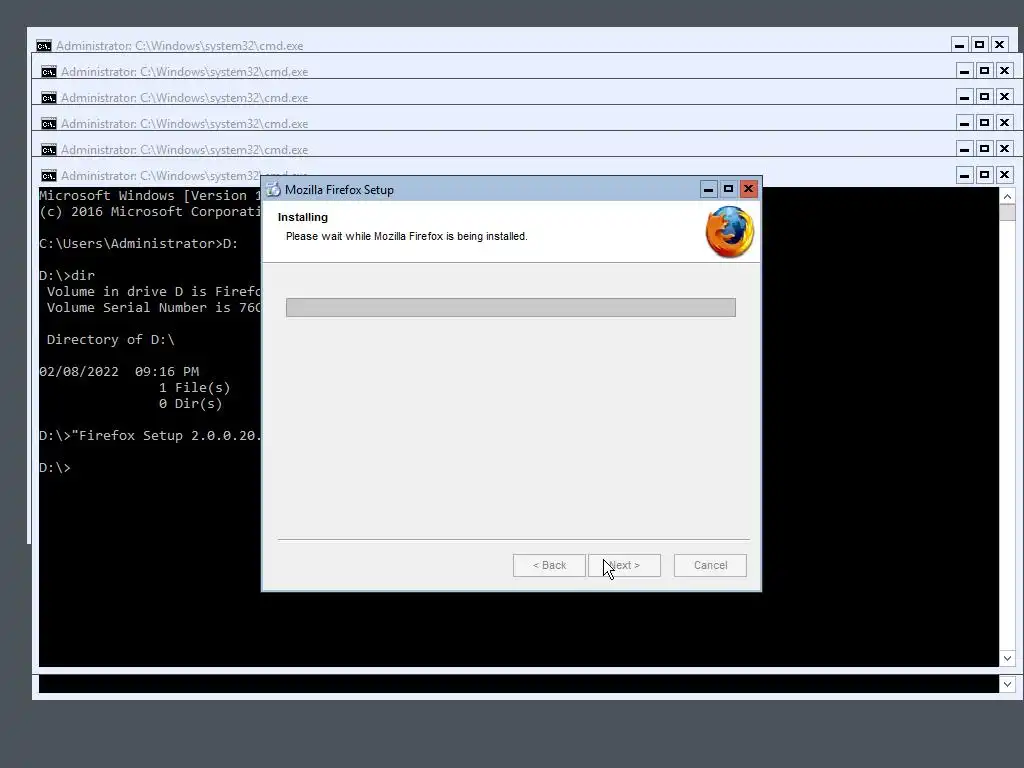The image size is (1024, 768).
Task: Click the '02/08/2022 09:16 PM' timestamp
Action: [119, 372]
